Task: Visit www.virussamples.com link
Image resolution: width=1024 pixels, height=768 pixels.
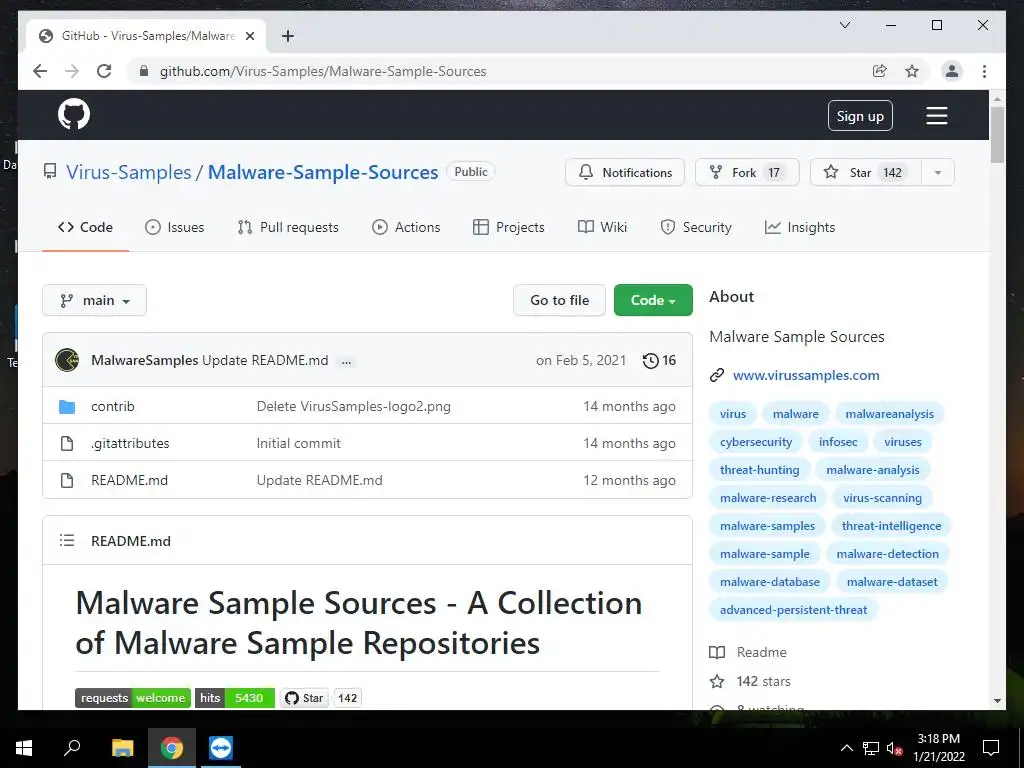Action: click(x=806, y=376)
